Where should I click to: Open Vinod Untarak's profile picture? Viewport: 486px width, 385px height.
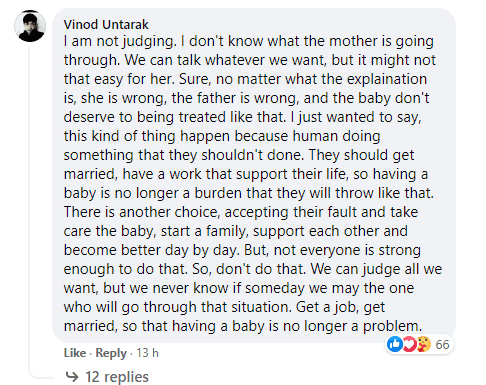click(30, 26)
